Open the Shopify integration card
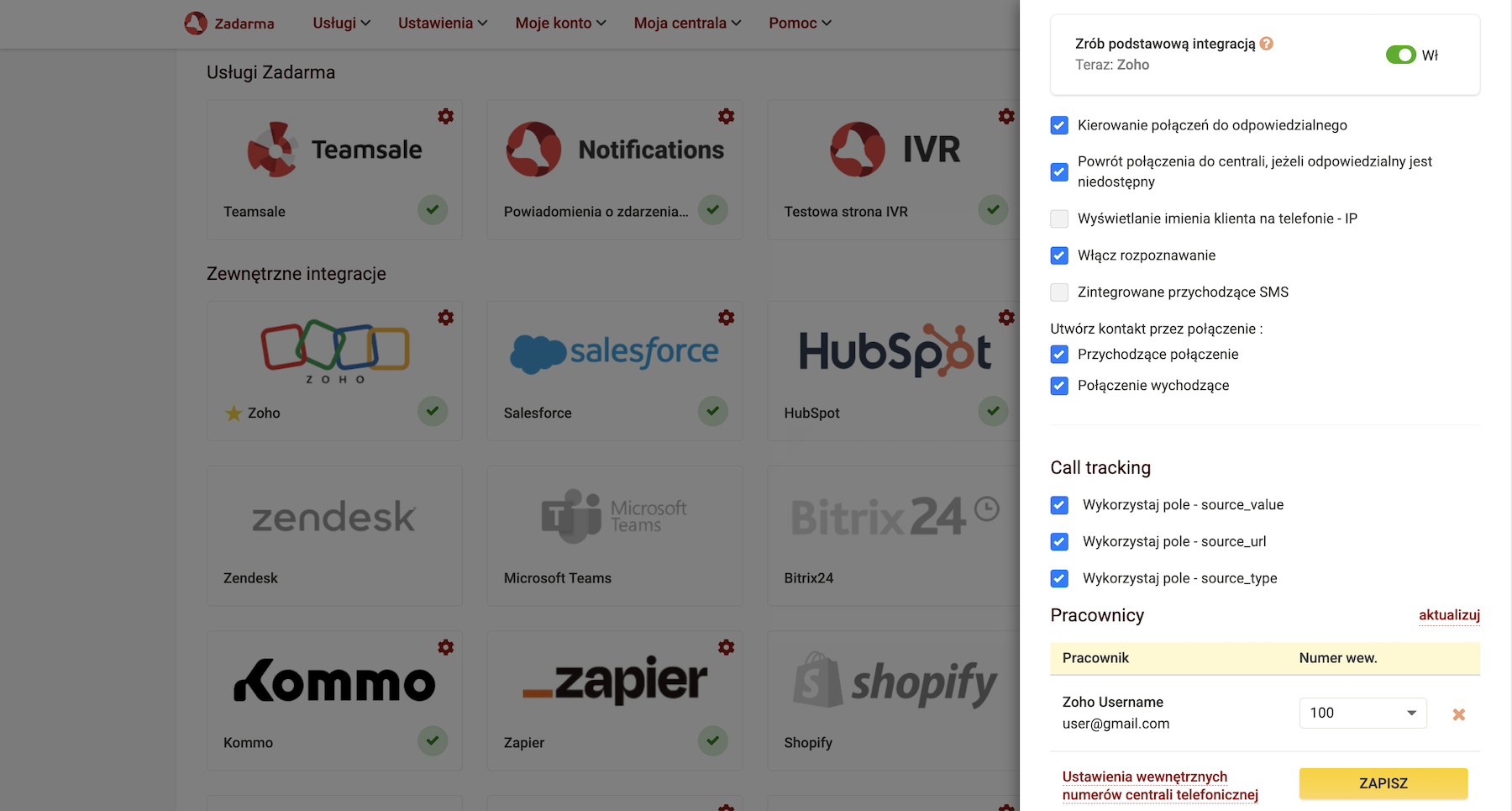Screen dimensions: 1512x811 tap(894, 701)
